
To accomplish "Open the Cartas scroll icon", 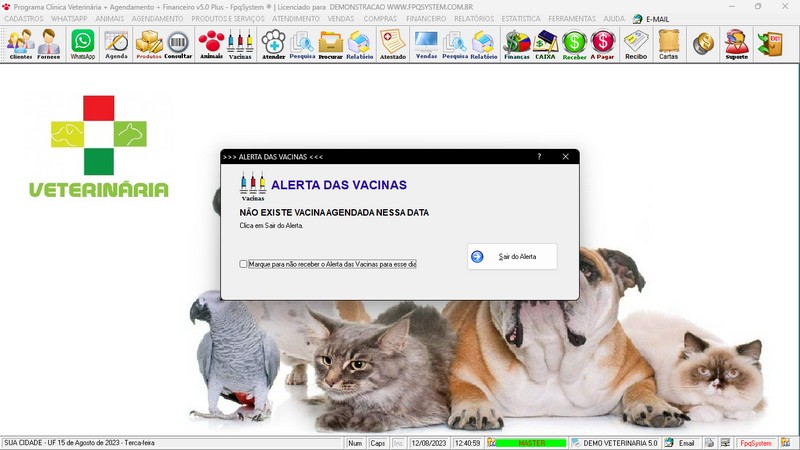I will point(668,44).
